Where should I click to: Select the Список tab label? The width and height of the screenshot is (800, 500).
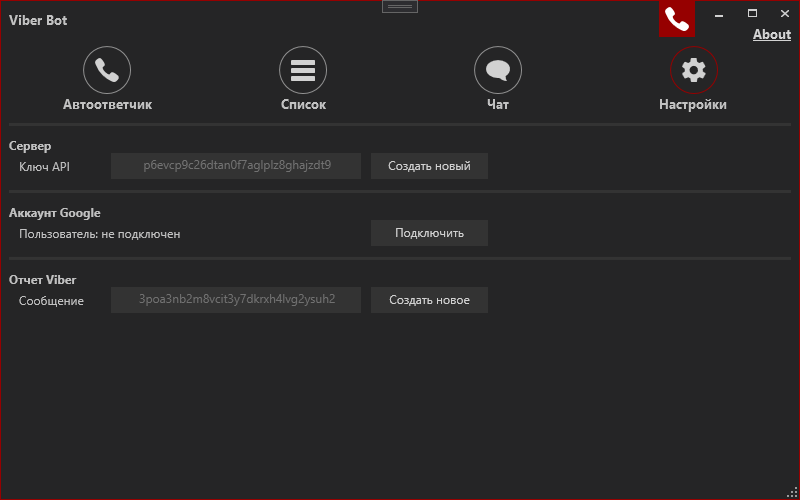point(303,105)
